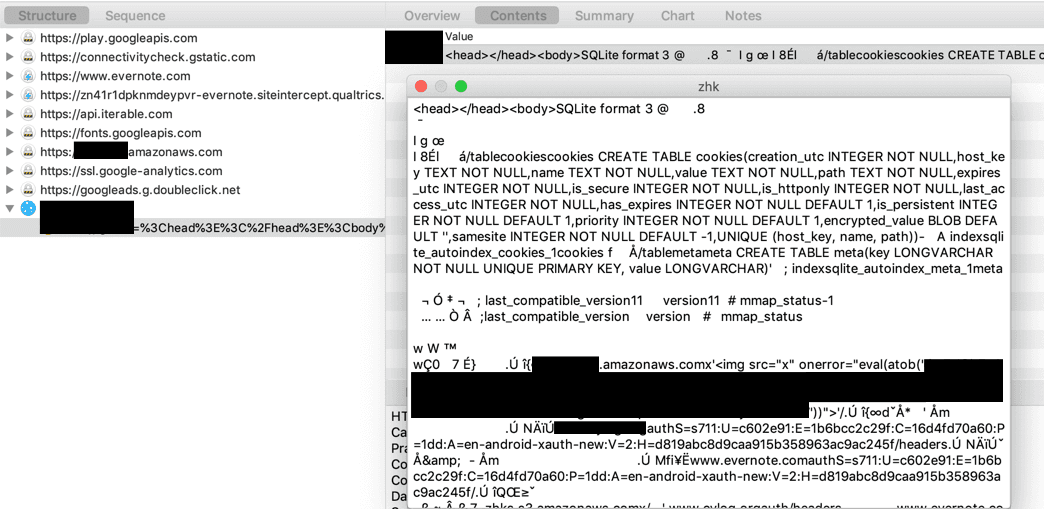The image size is (1044, 509).
Task: Expand the ssl.google-analytics.com host
Action: 9,171
